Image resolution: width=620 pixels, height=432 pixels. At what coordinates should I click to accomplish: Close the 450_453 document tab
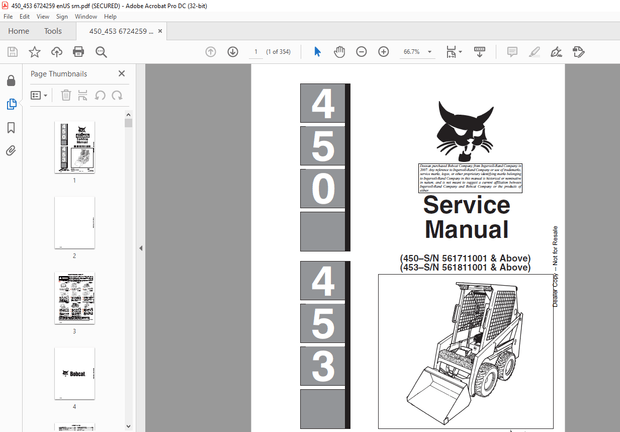pyautogui.click(x=160, y=31)
